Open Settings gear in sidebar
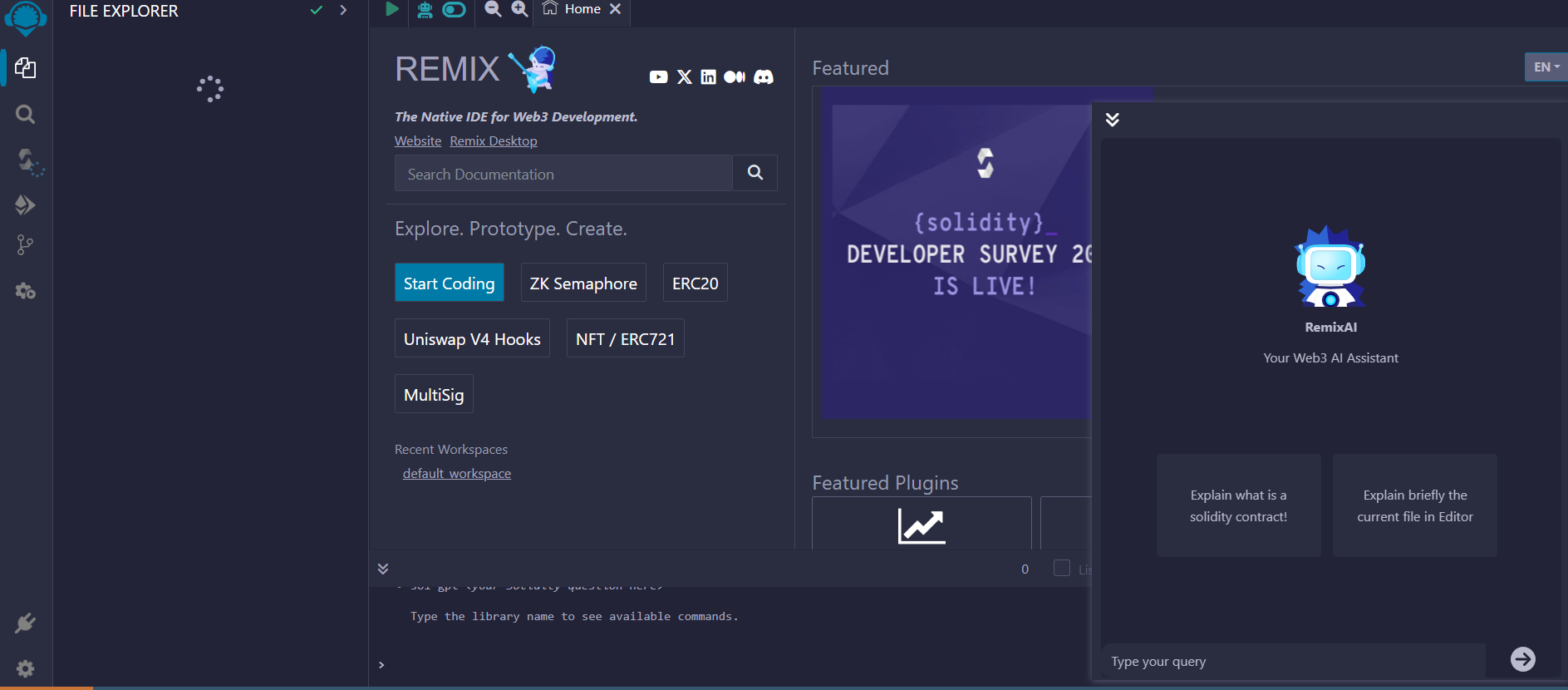Viewport: 1568px width, 690px height. (x=26, y=668)
